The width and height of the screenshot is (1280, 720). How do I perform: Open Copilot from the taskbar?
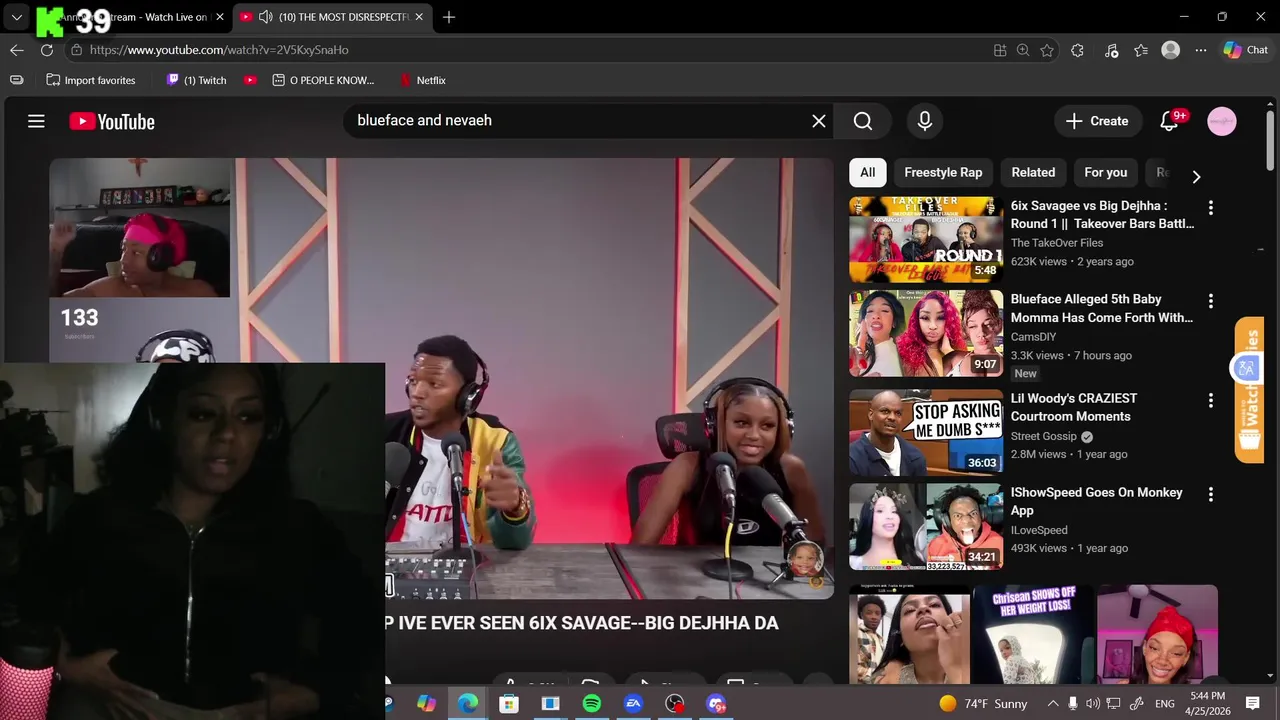[426, 704]
